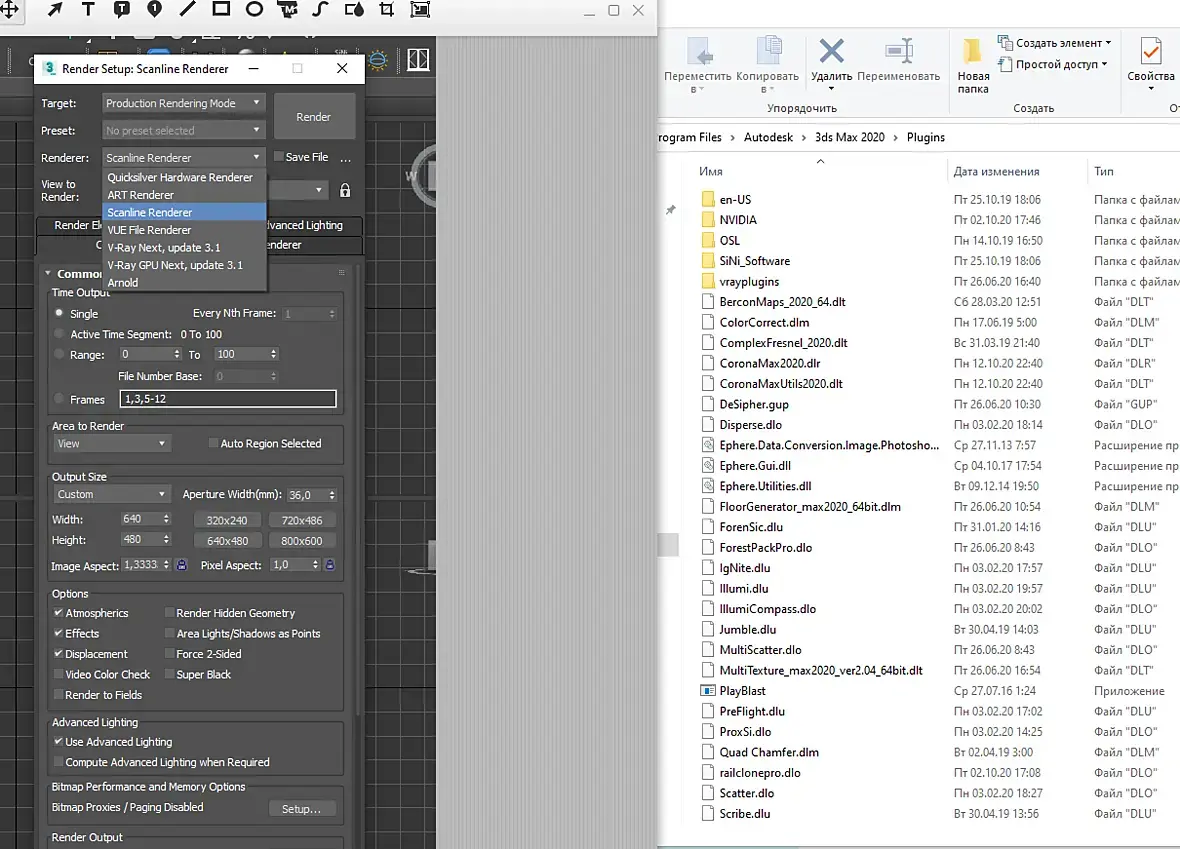Screen dimensions: 1180x849
Task: Toggle the View to Render lock icon
Action: pyautogui.click(x=345, y=190)
